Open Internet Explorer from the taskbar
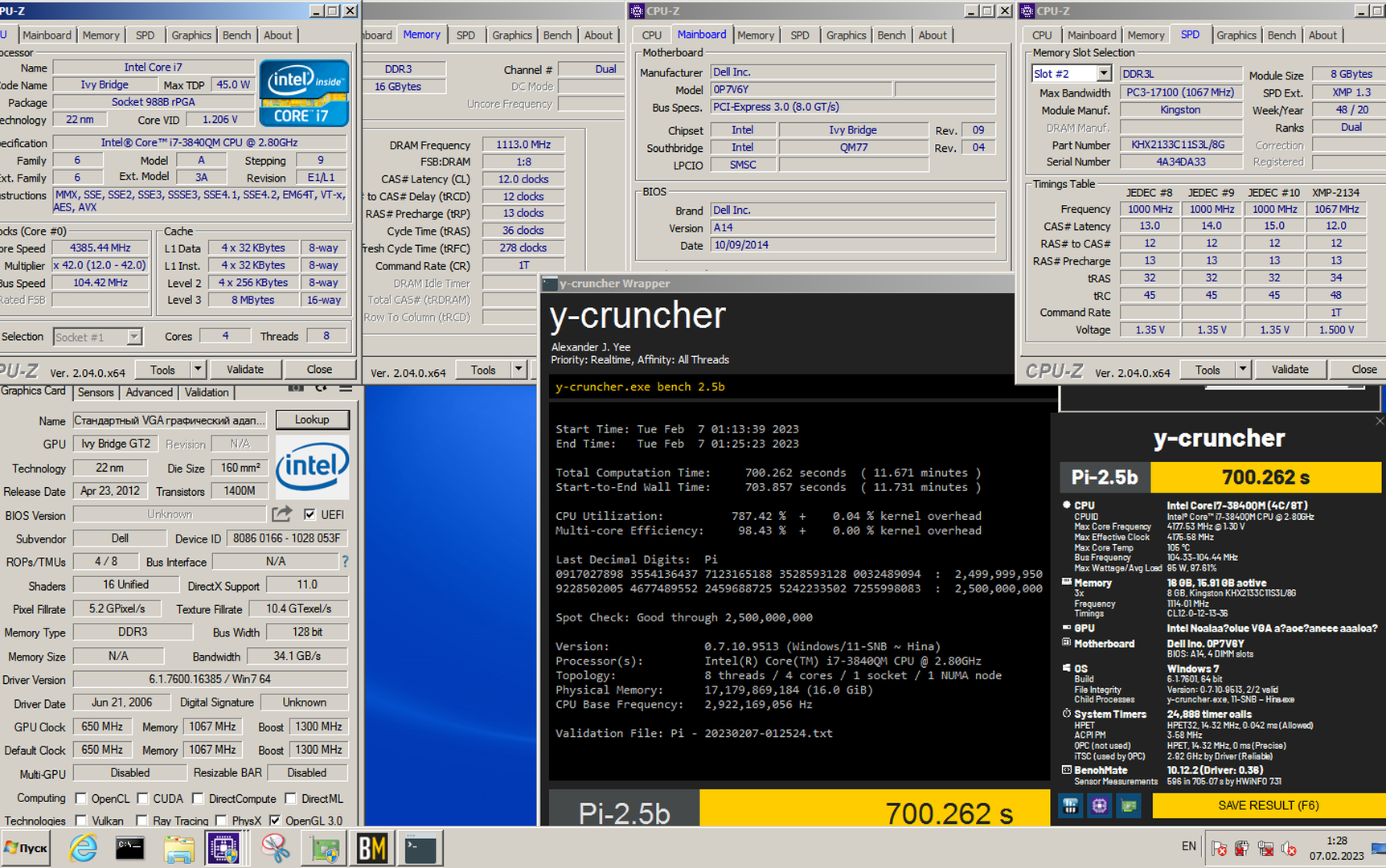This screenshot has height=868, width=1386. coord(83,848)
